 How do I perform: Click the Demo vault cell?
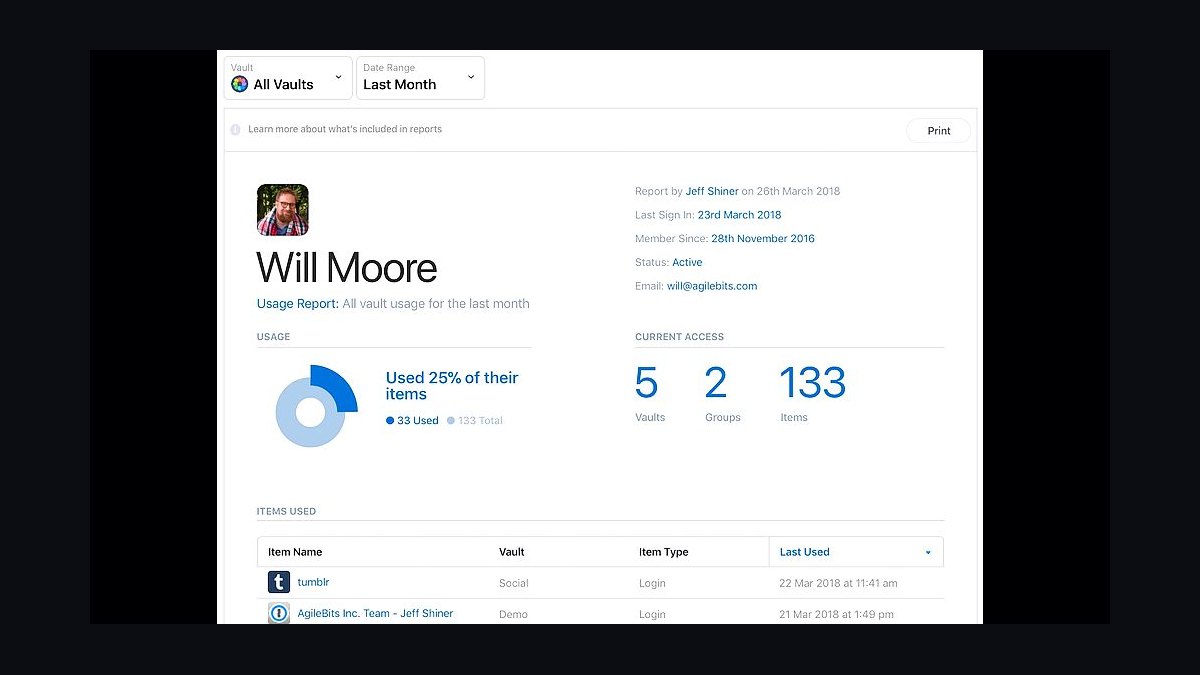tap(513, 614)
